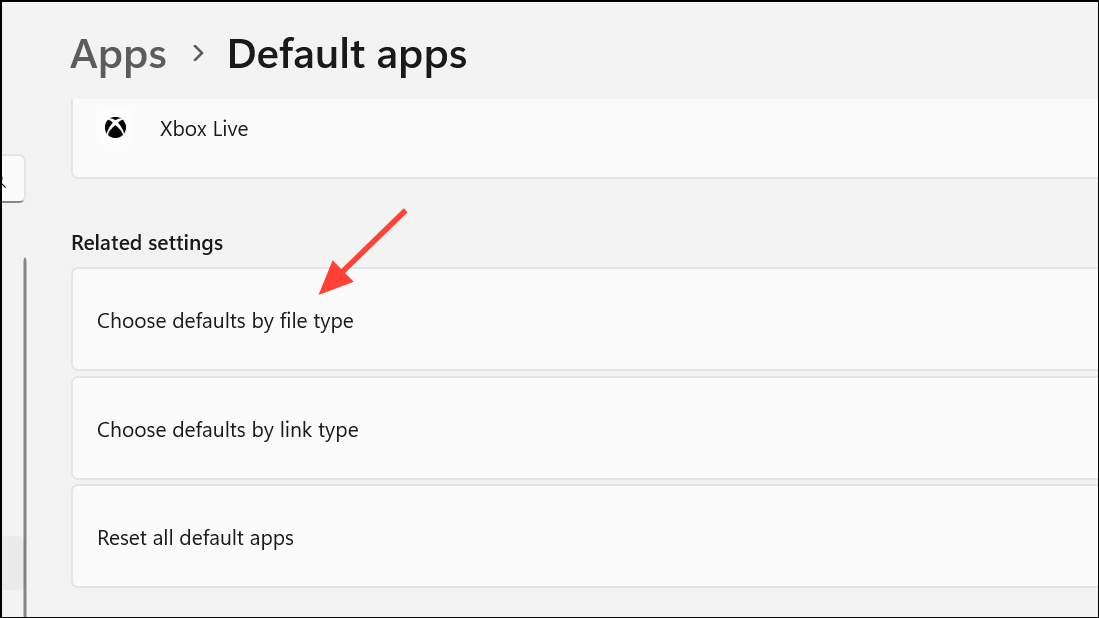Select Reset all default apps

pyautogui.click(x=195, y=538)
